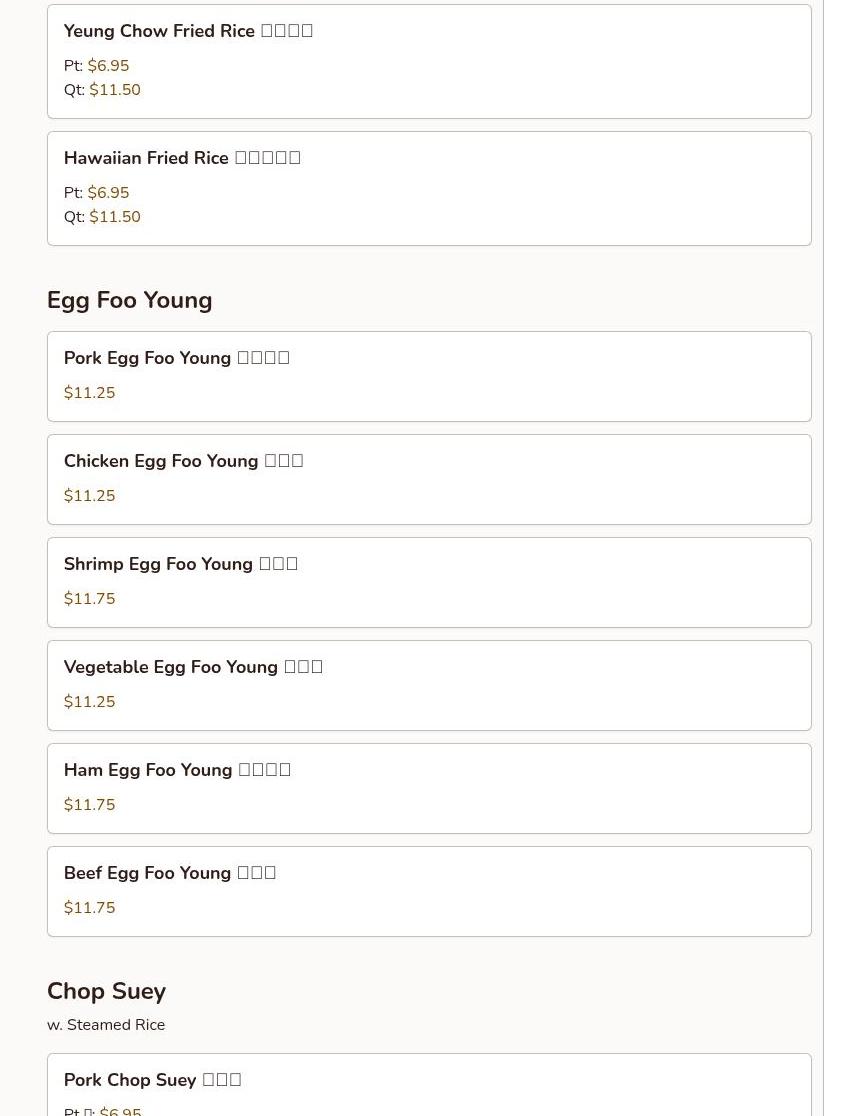The width and height of the screenshot is (844, 1116).
Task: Open the Vegetable Egg Foo Young item
Action: coord(193,667)
